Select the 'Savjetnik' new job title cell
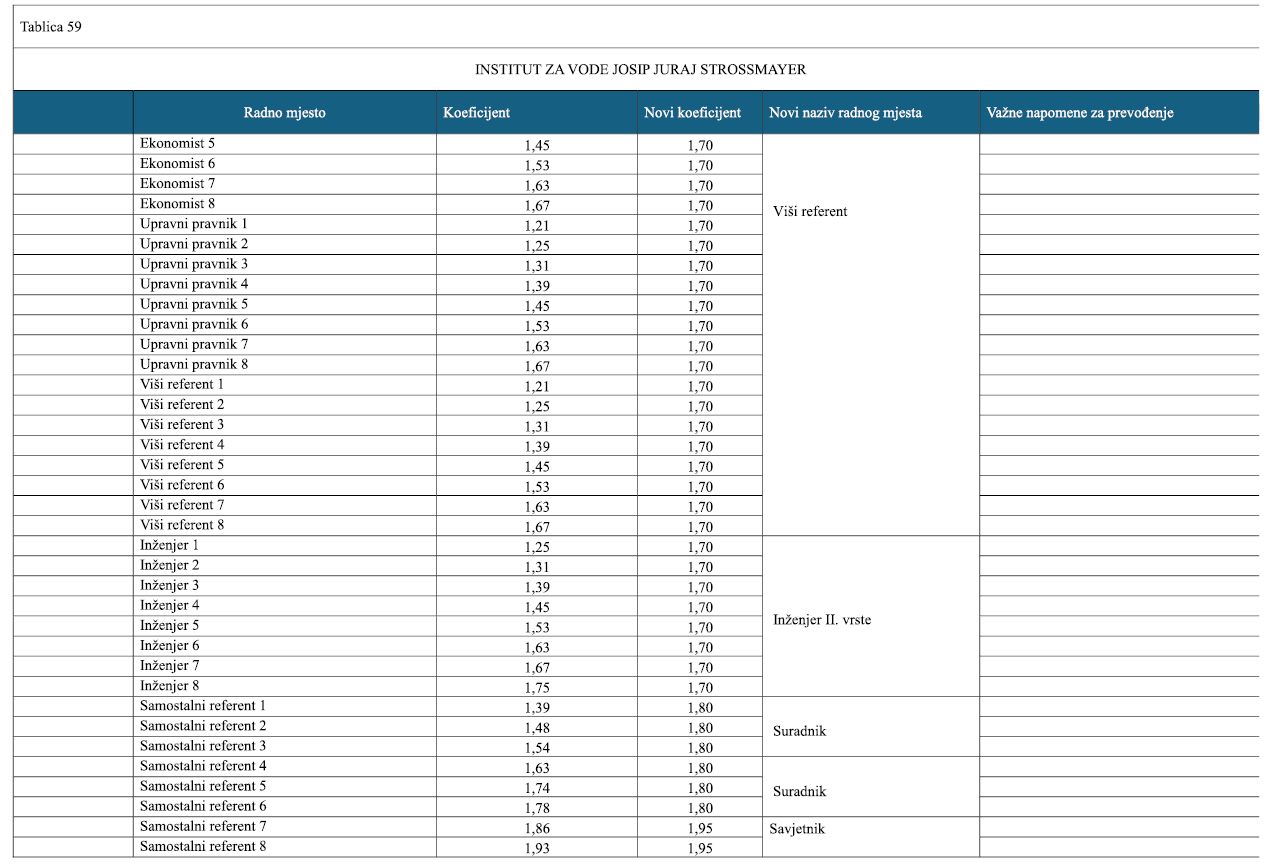 tap(799, 829)
